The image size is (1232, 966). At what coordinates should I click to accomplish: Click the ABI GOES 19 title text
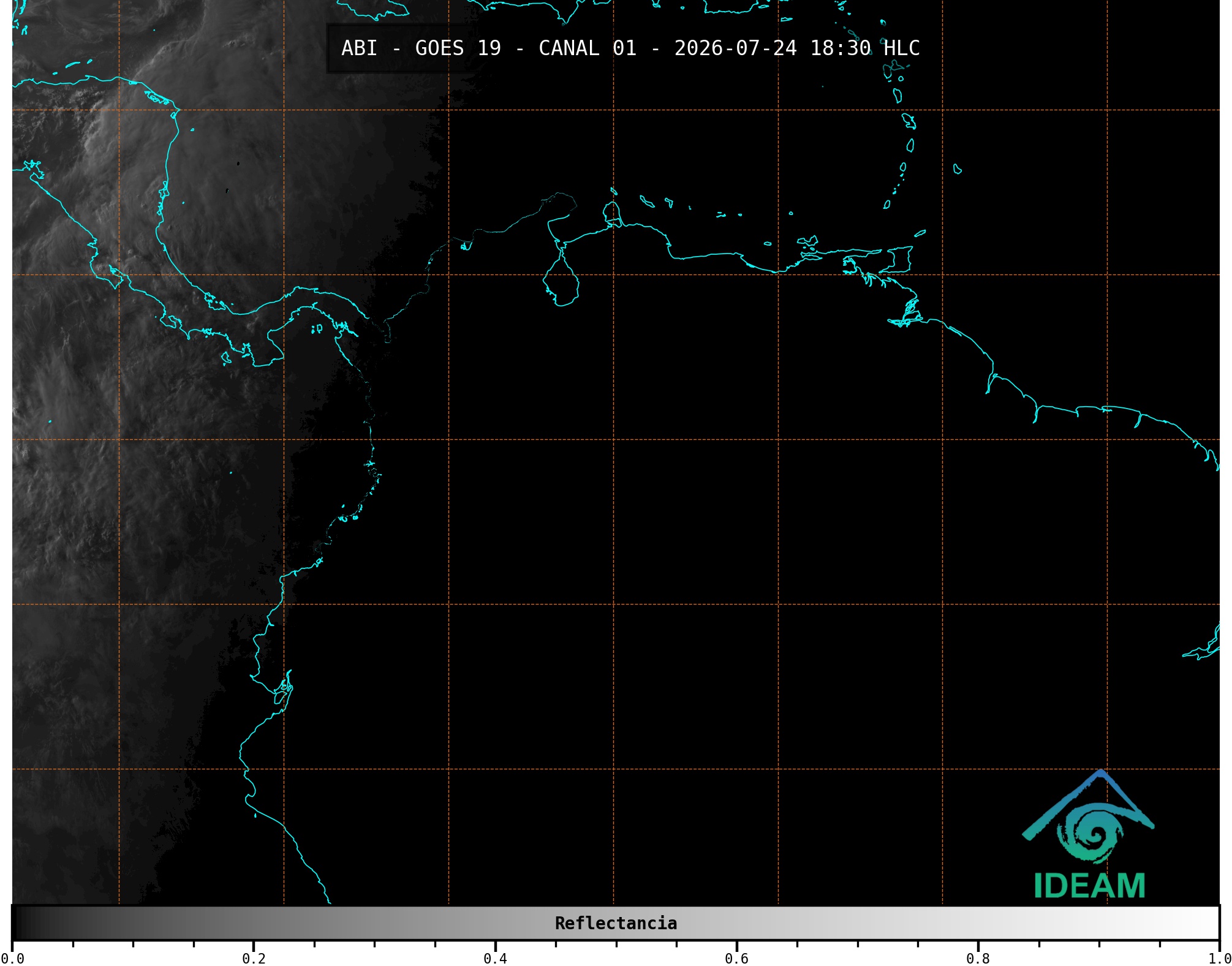click(630, 48)
